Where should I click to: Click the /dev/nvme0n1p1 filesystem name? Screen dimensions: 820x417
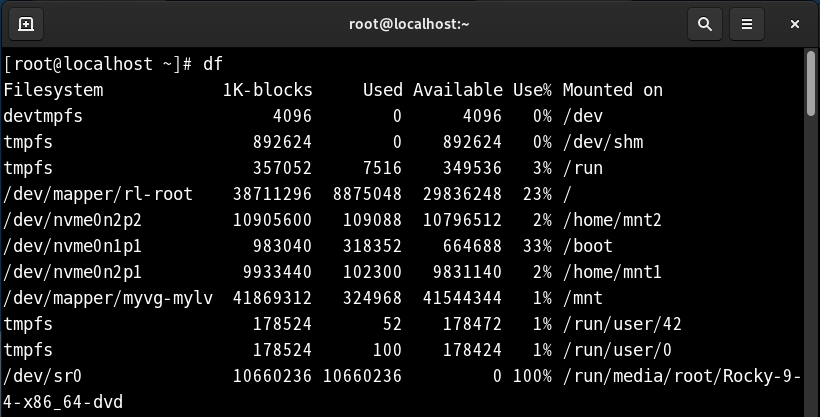73,246
